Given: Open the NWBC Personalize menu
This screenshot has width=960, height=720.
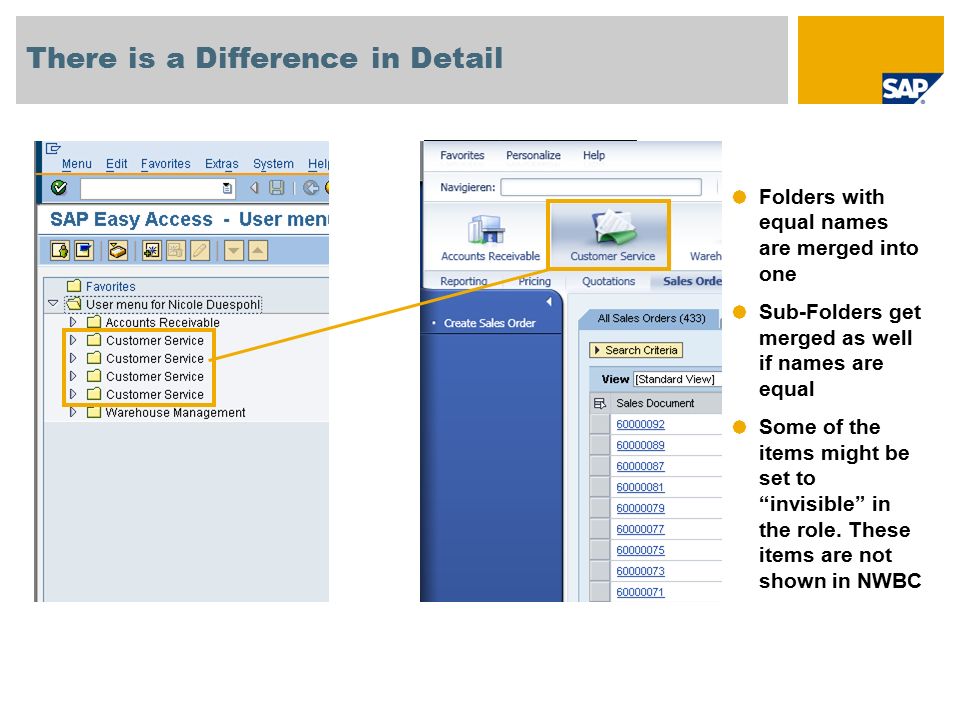Looking at the screenshot, I should point(533,156).
